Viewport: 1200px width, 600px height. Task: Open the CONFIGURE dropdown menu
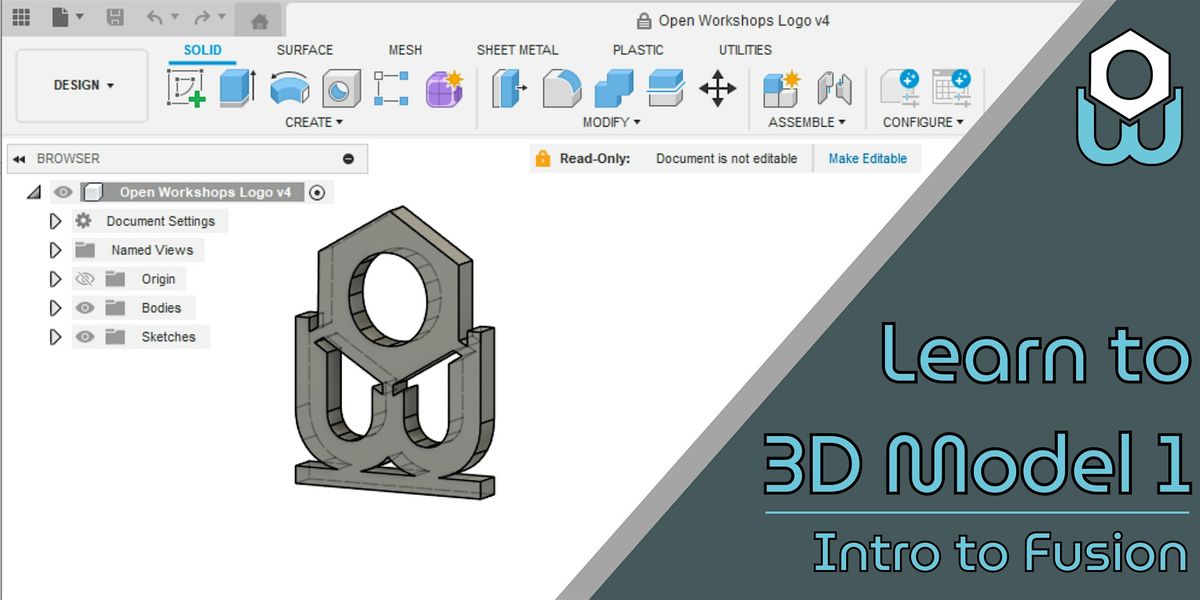pyautogui.click(x=923, y=122)
